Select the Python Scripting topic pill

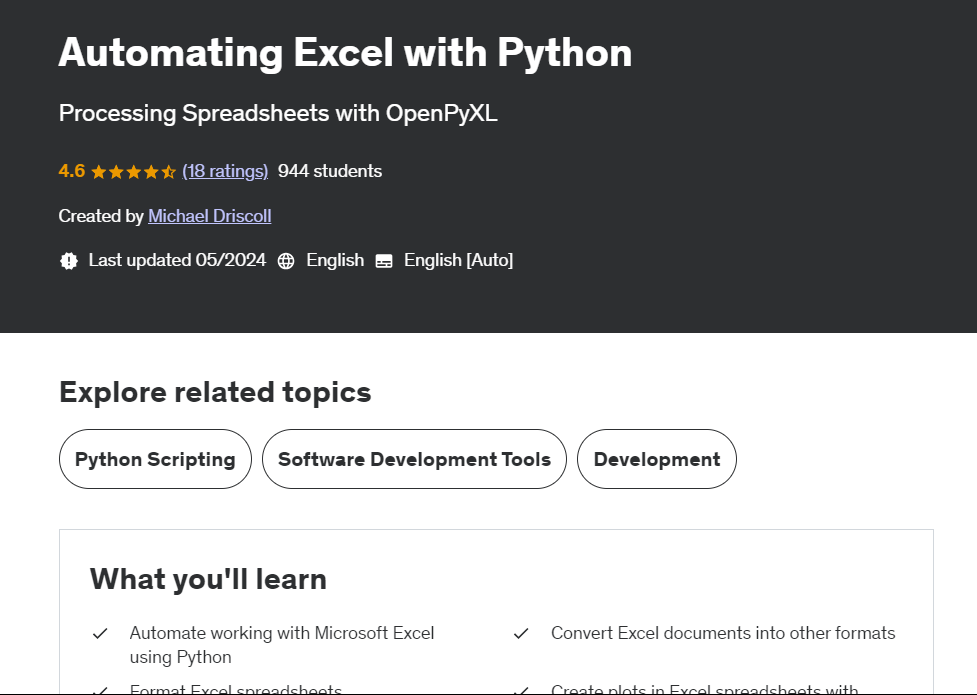155,459
